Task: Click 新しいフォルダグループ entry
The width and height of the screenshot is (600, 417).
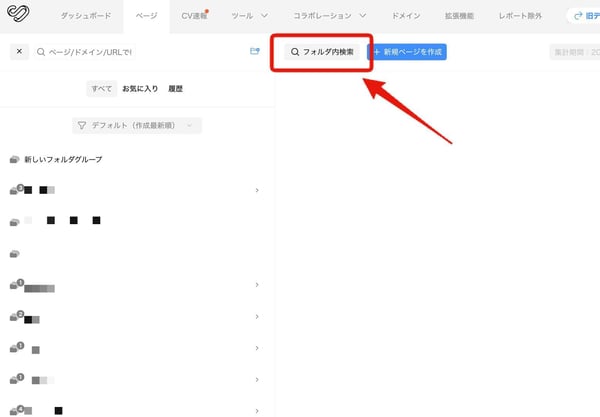Action: (63, 160)
